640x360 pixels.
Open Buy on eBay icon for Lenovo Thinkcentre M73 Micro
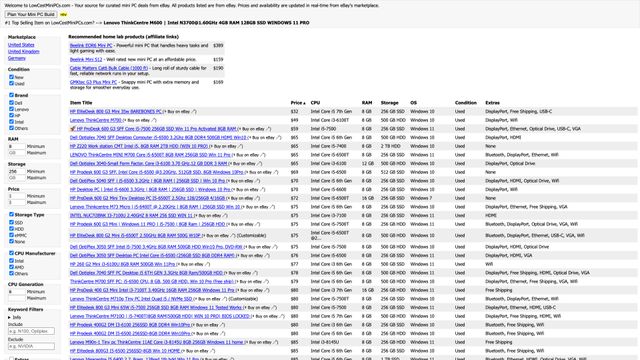(x=273, y=207)
